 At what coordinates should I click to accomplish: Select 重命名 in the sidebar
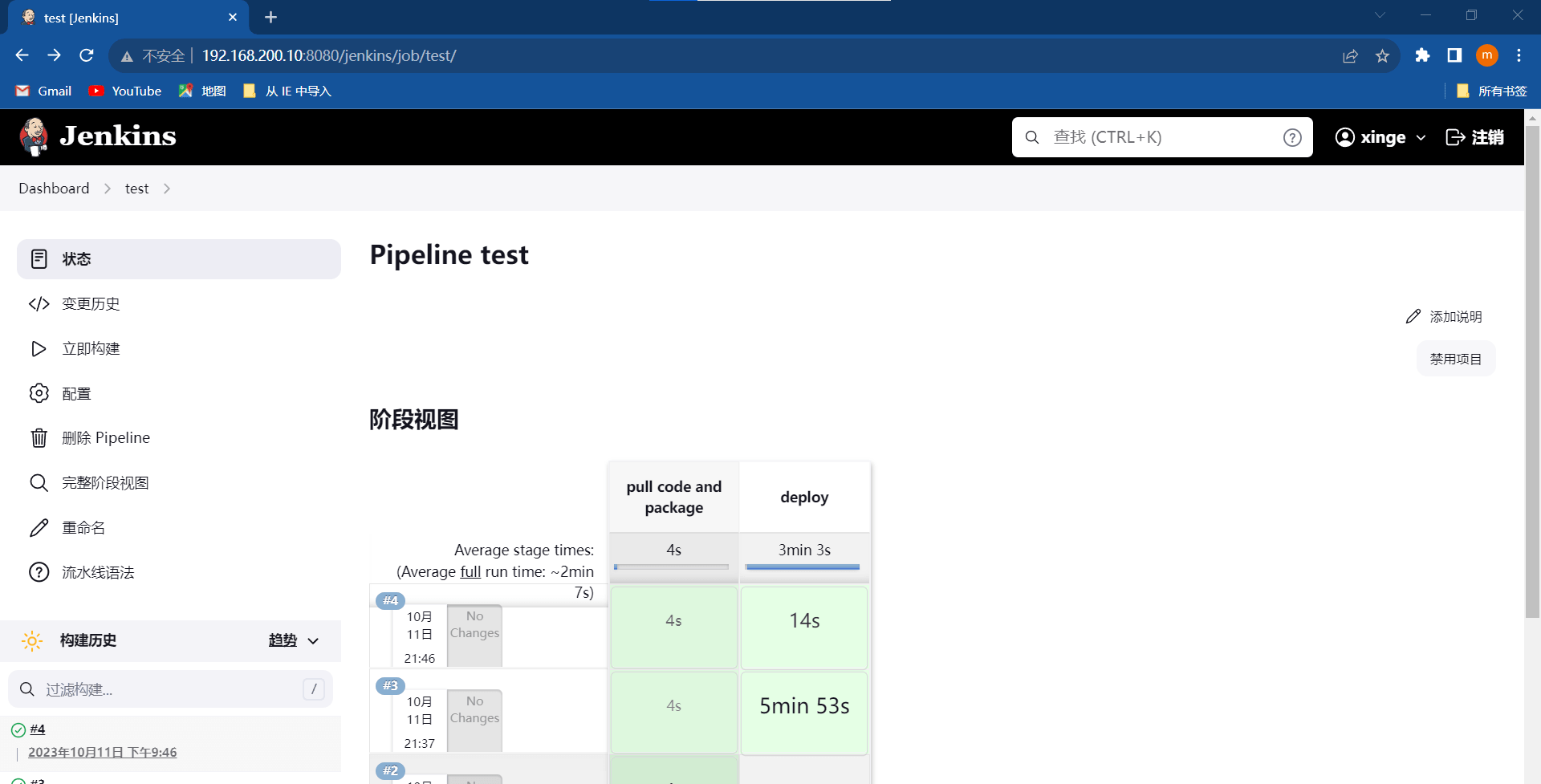(179, 528)
